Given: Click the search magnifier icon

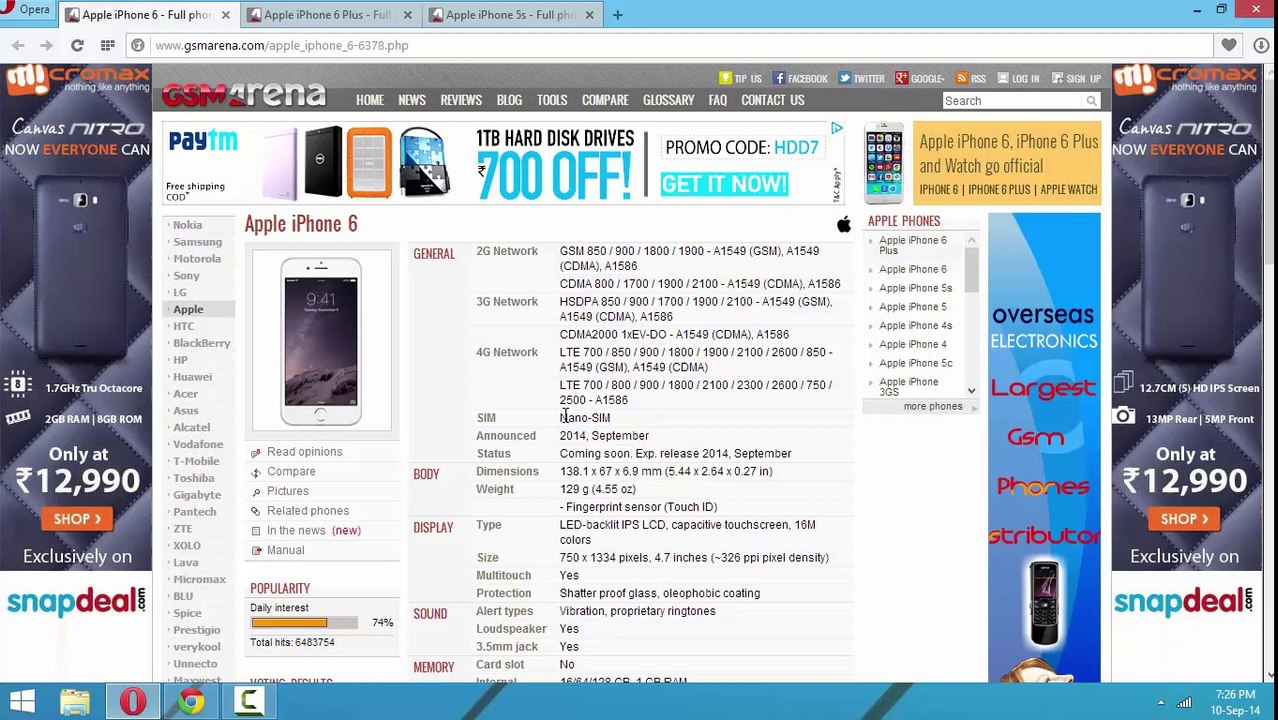Looking at the screenshot, I should [x=1092, y=101].
